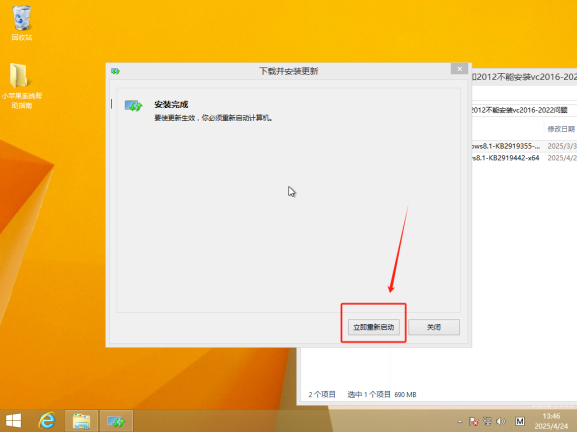This screenshot has height=432, width=577.
Task: Click the install complete icon beside 安装完成
Action: 133,106
